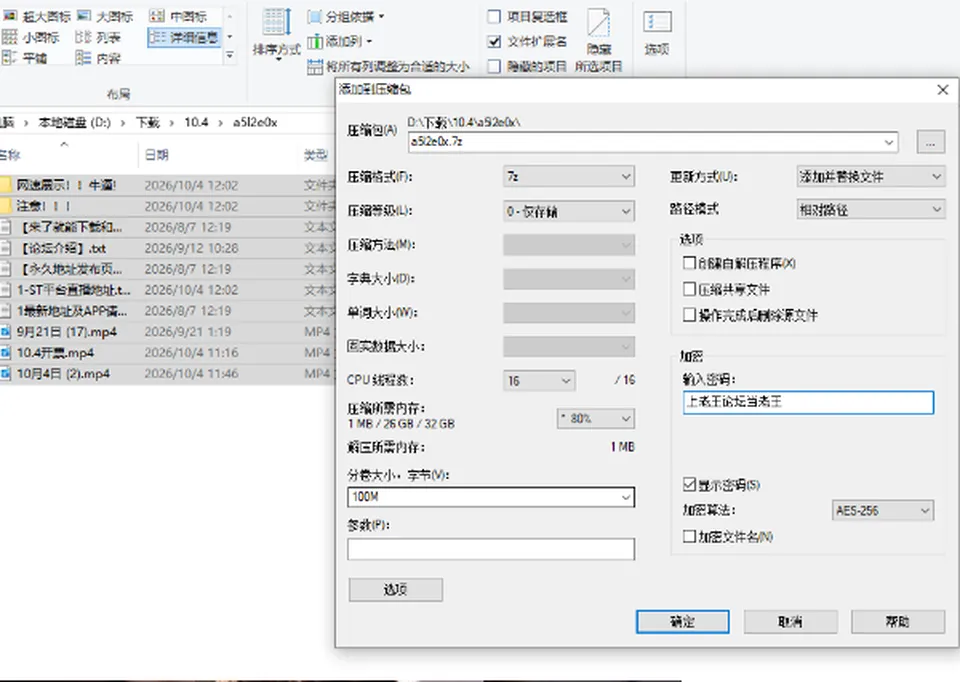
Task: Open the 压缩等级 dropdown
Action: [x=569, y=211]
